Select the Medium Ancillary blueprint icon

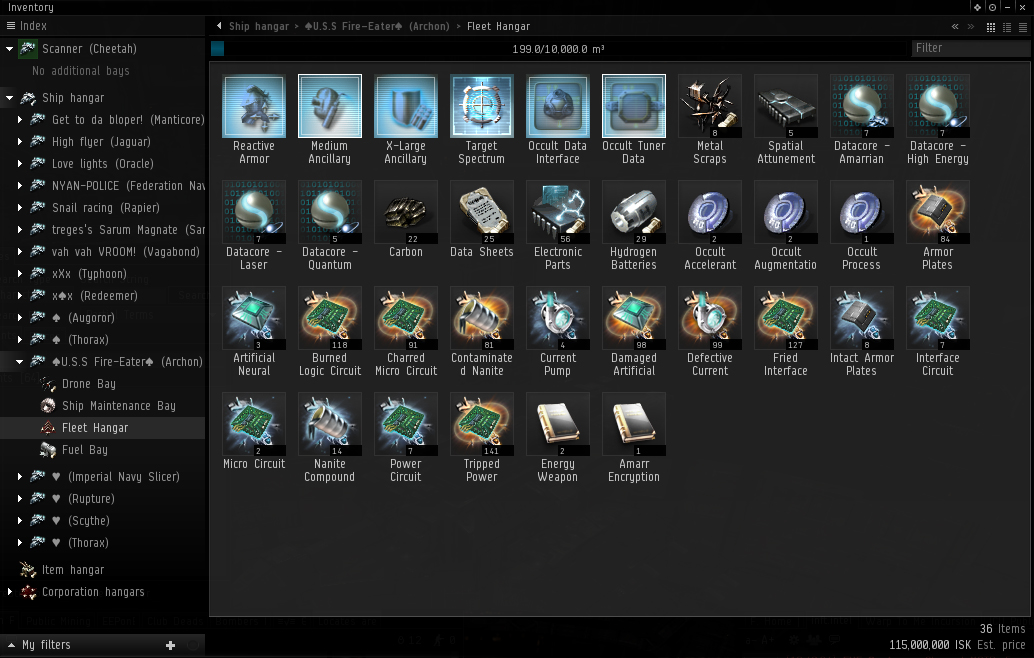[330, 106]
